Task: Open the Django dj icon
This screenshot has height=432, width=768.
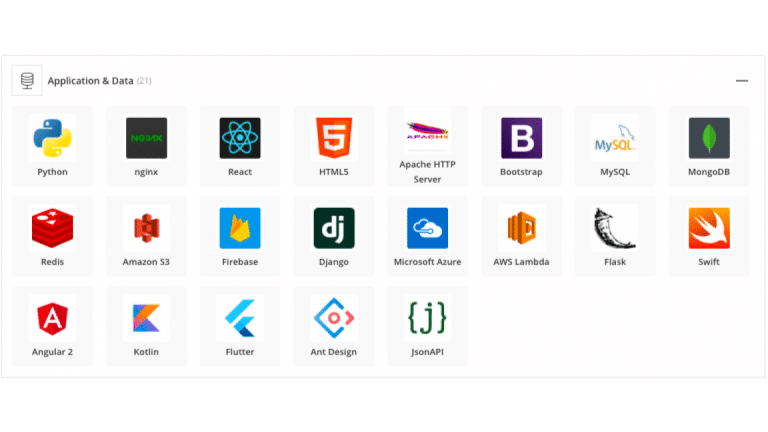Action: pyautogui.click(x=334, y=228)
